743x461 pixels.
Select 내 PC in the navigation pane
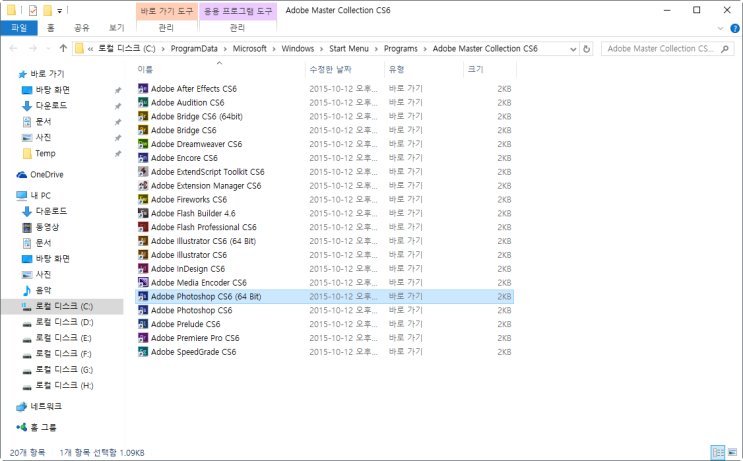pyautogui.click(x=40, y=195)
